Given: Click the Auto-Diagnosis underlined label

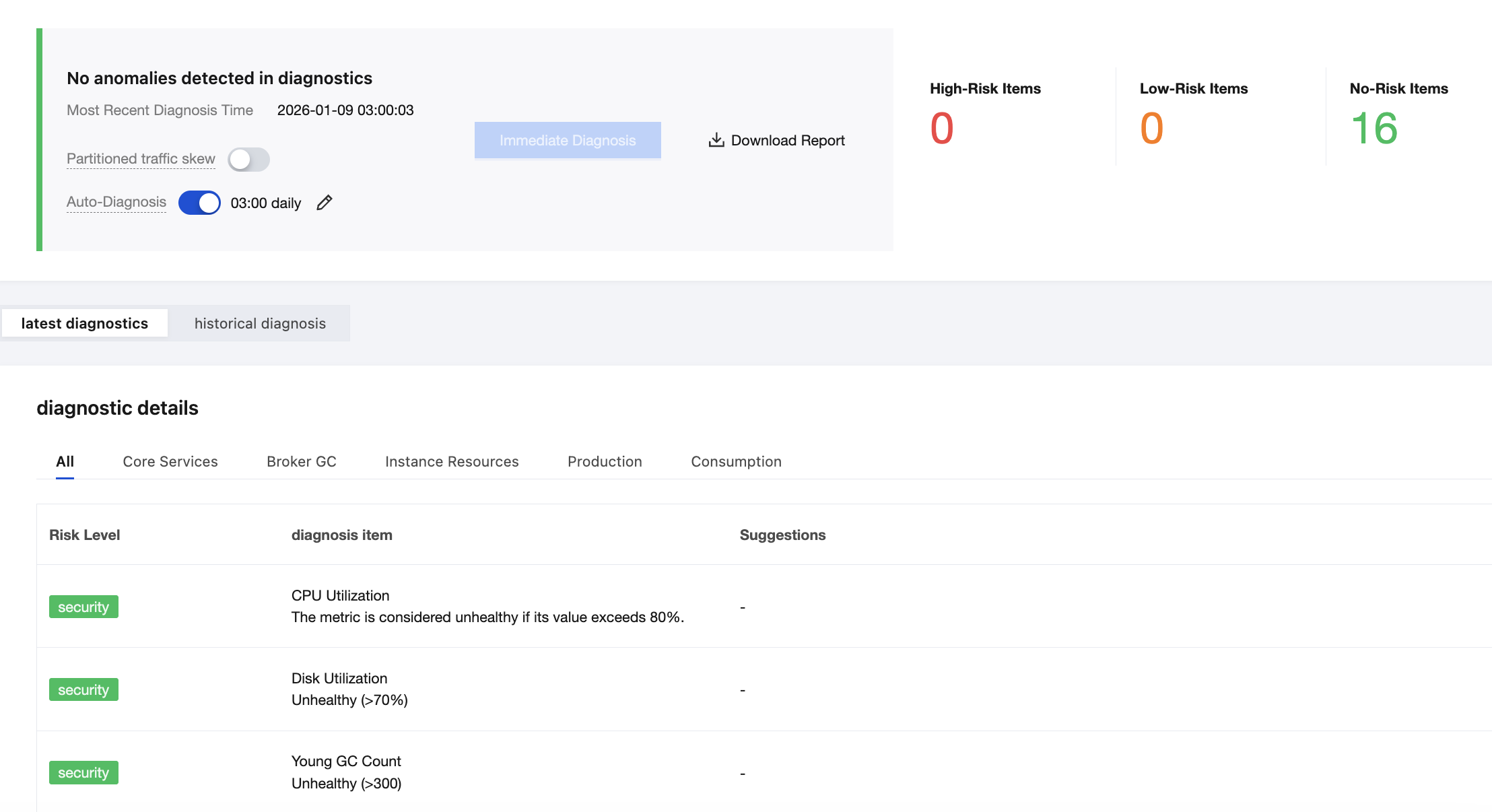Looking at the screenshot, I should (x=116, y=202).
